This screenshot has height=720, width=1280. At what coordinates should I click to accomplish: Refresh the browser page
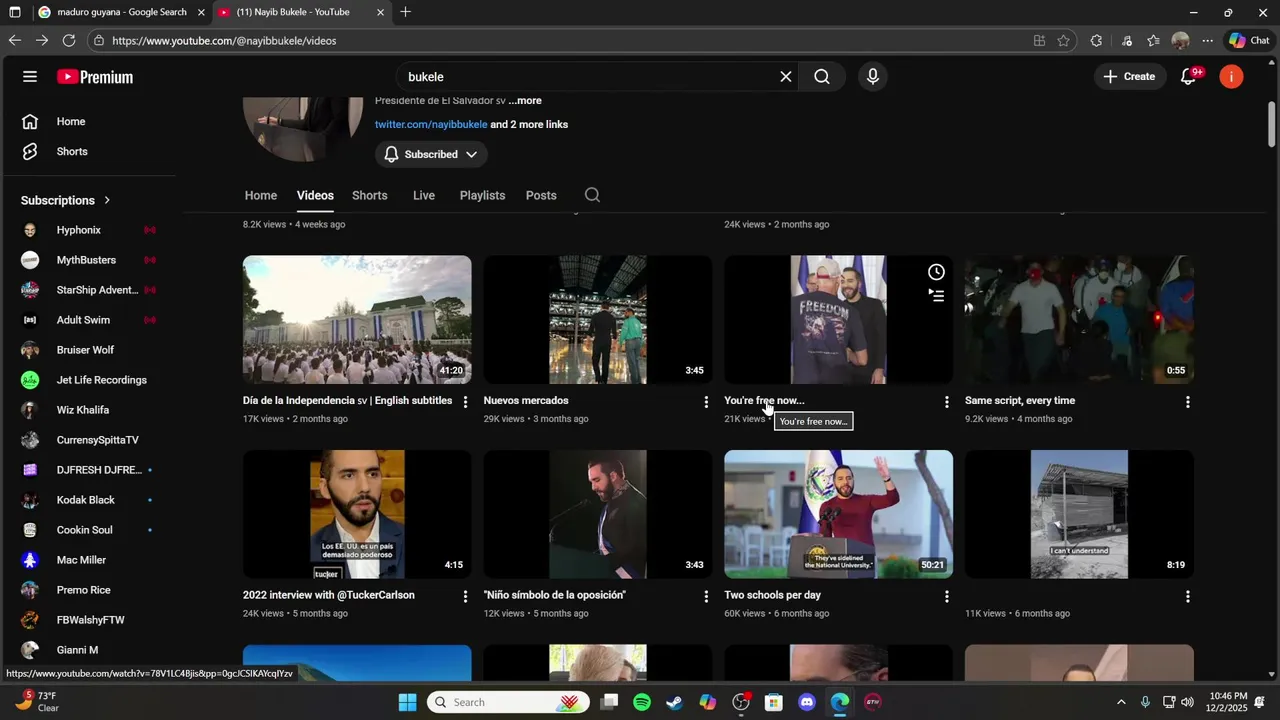[68, 40]
